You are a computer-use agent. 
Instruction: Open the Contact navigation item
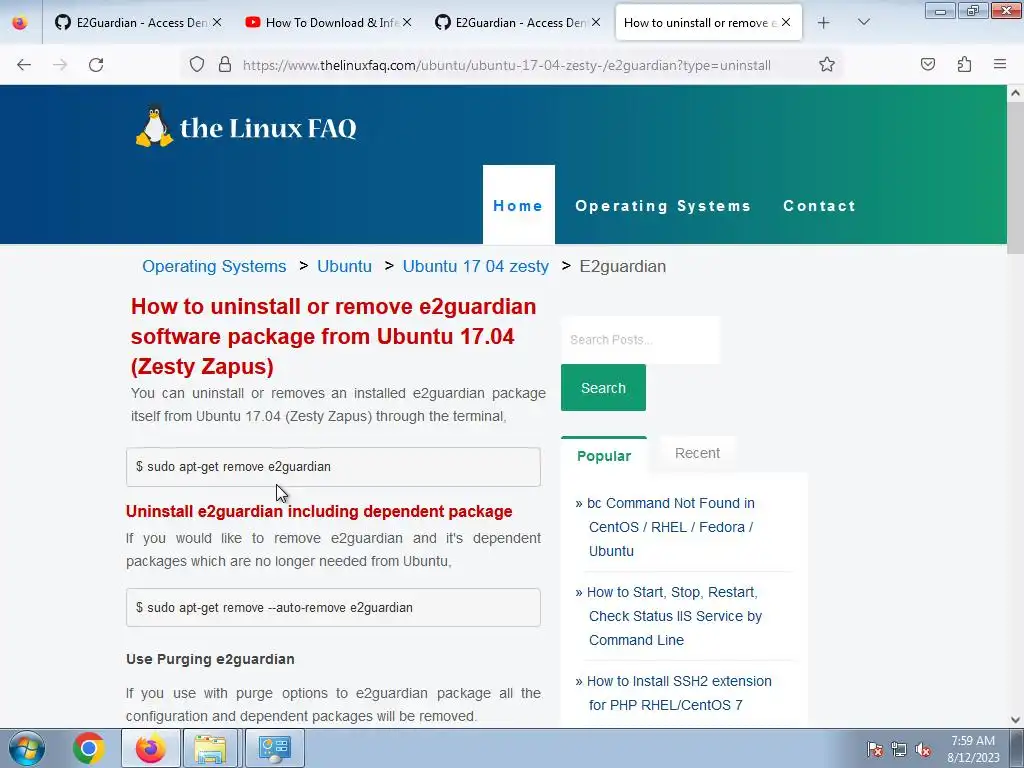pos(820,206)
